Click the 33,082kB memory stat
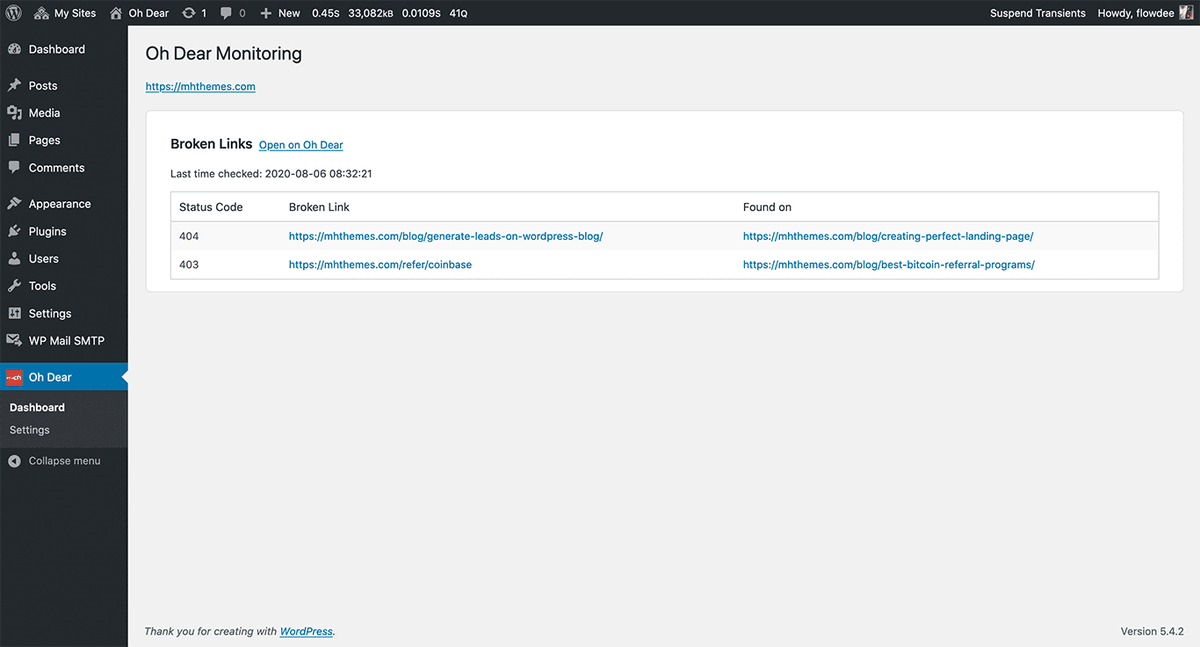Image resolution: width=1200 pixels, height=647 pixels. [x=370, y=13]
